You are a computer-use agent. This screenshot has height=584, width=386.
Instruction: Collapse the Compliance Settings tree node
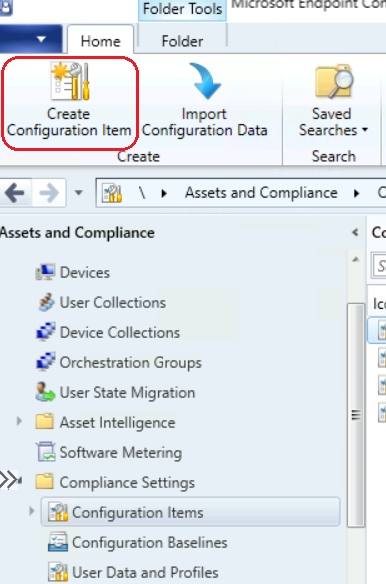tap(19, 481)
